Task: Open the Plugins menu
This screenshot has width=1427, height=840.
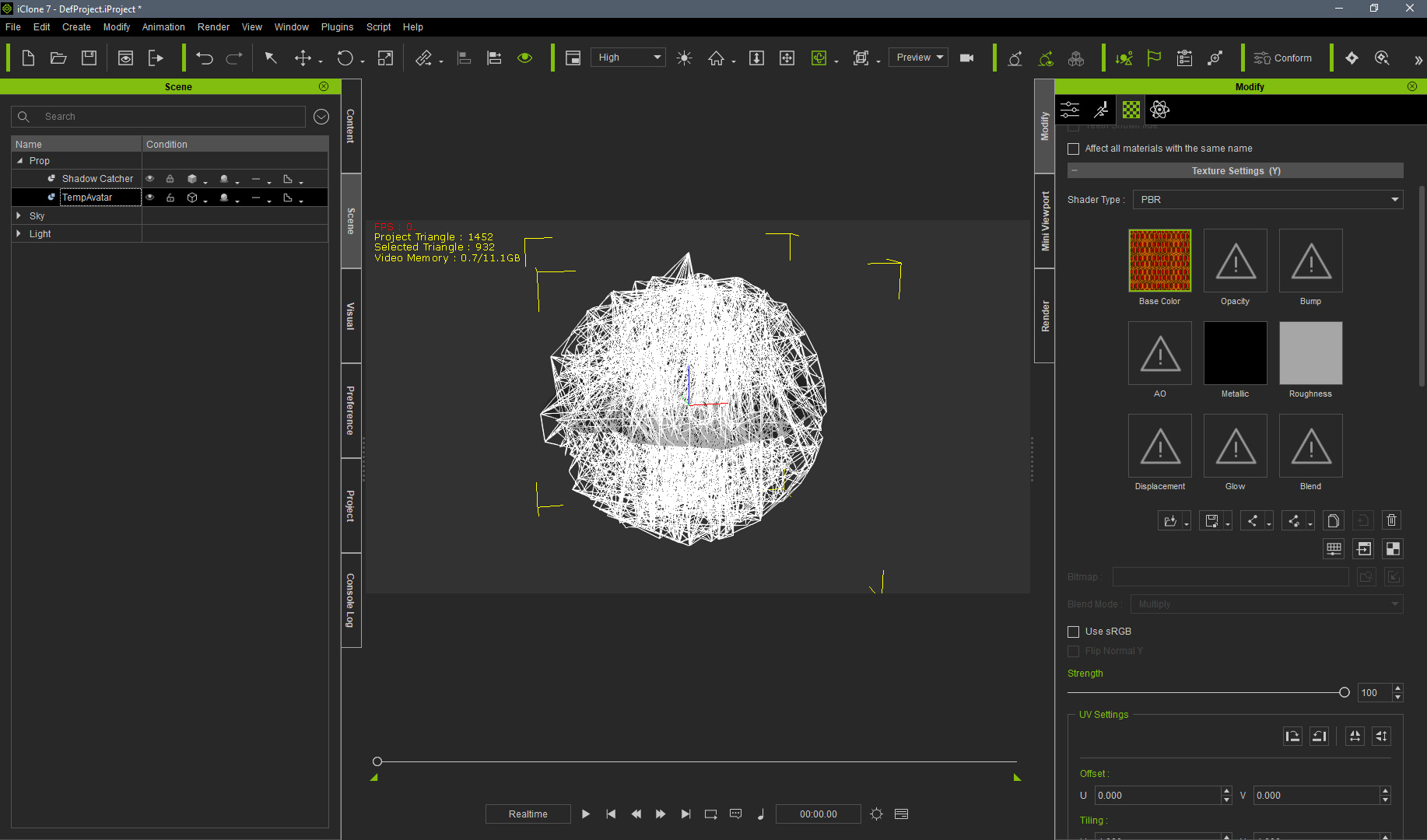Action: [337, 27]
